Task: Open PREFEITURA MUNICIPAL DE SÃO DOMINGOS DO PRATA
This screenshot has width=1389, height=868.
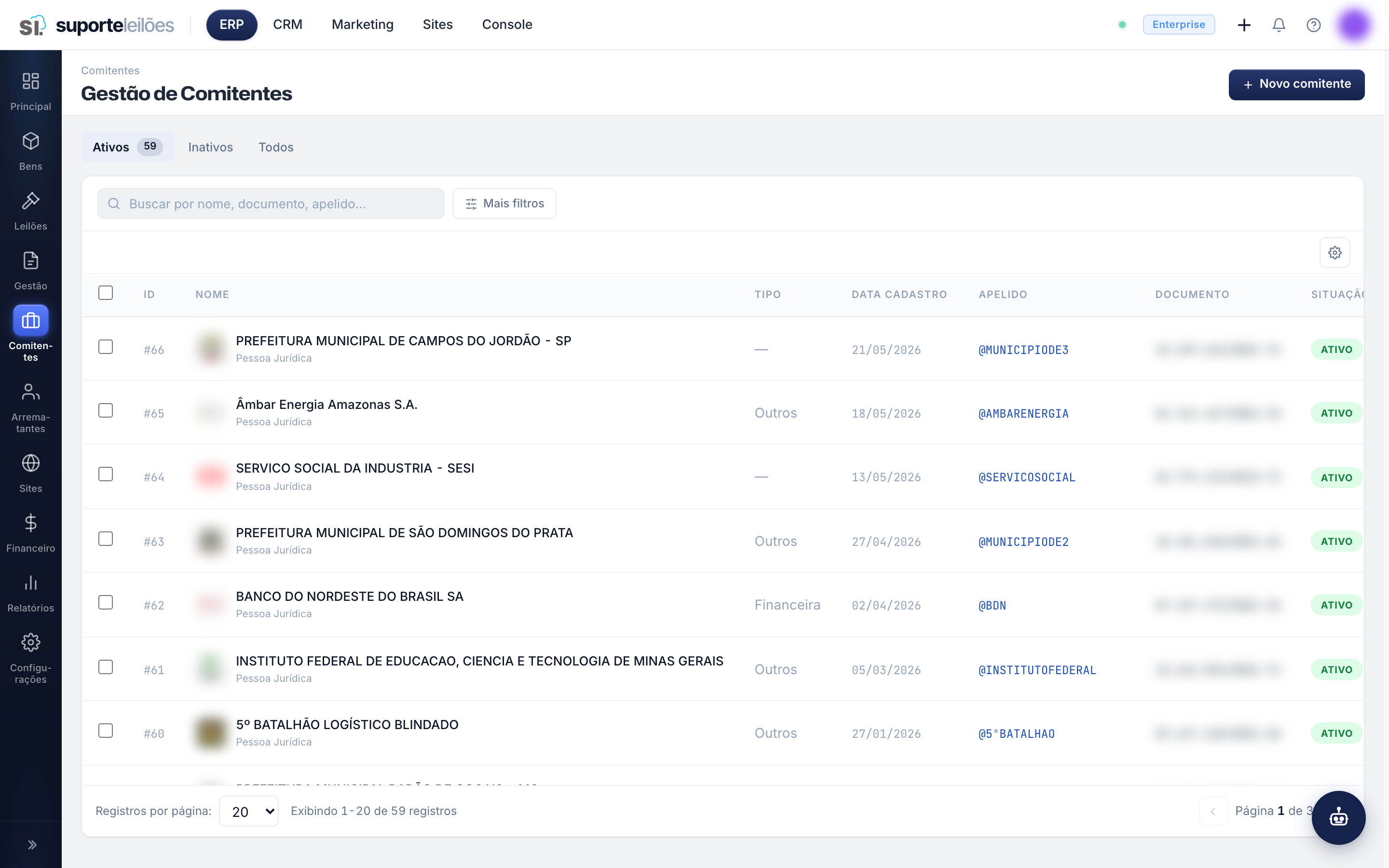Action: [x=404, y=533]
